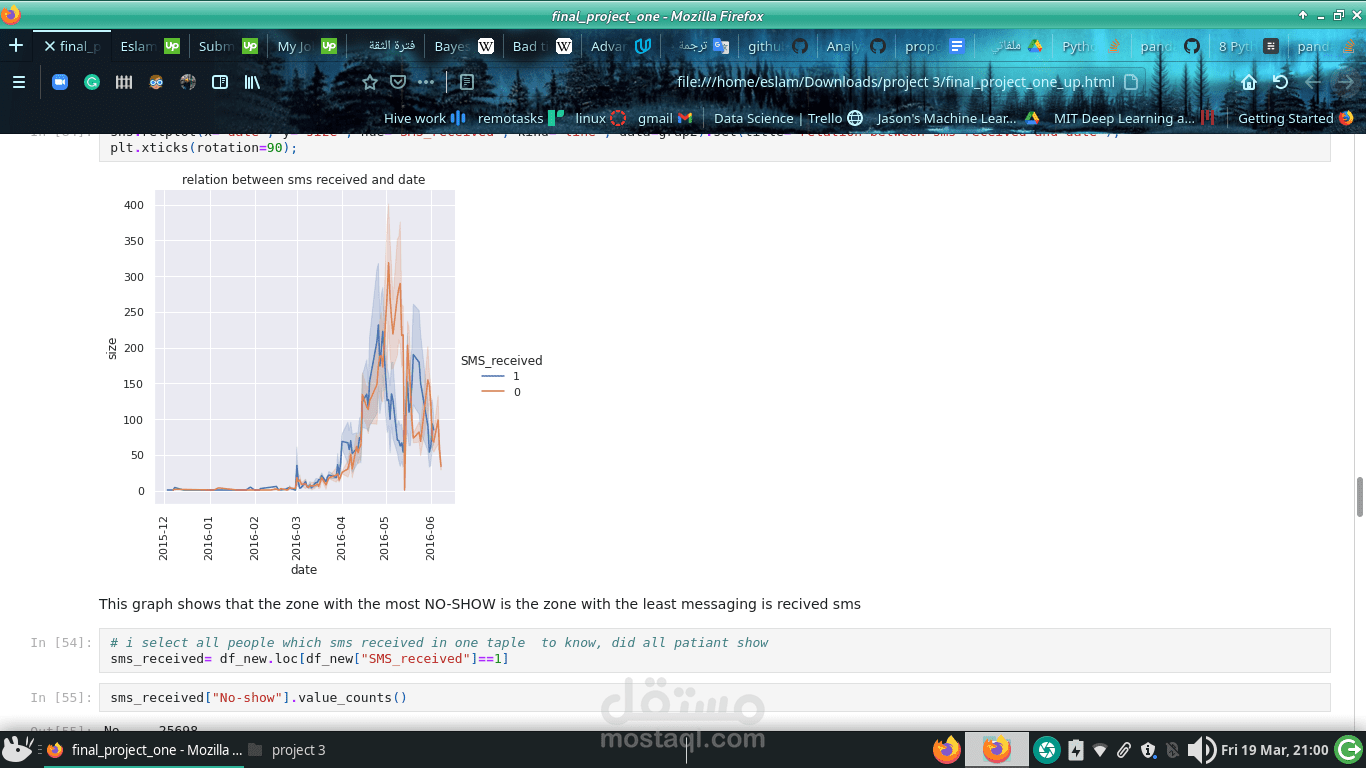Reload the current page
This screenshot has height=768, width=1366.
click(1281, 82)
